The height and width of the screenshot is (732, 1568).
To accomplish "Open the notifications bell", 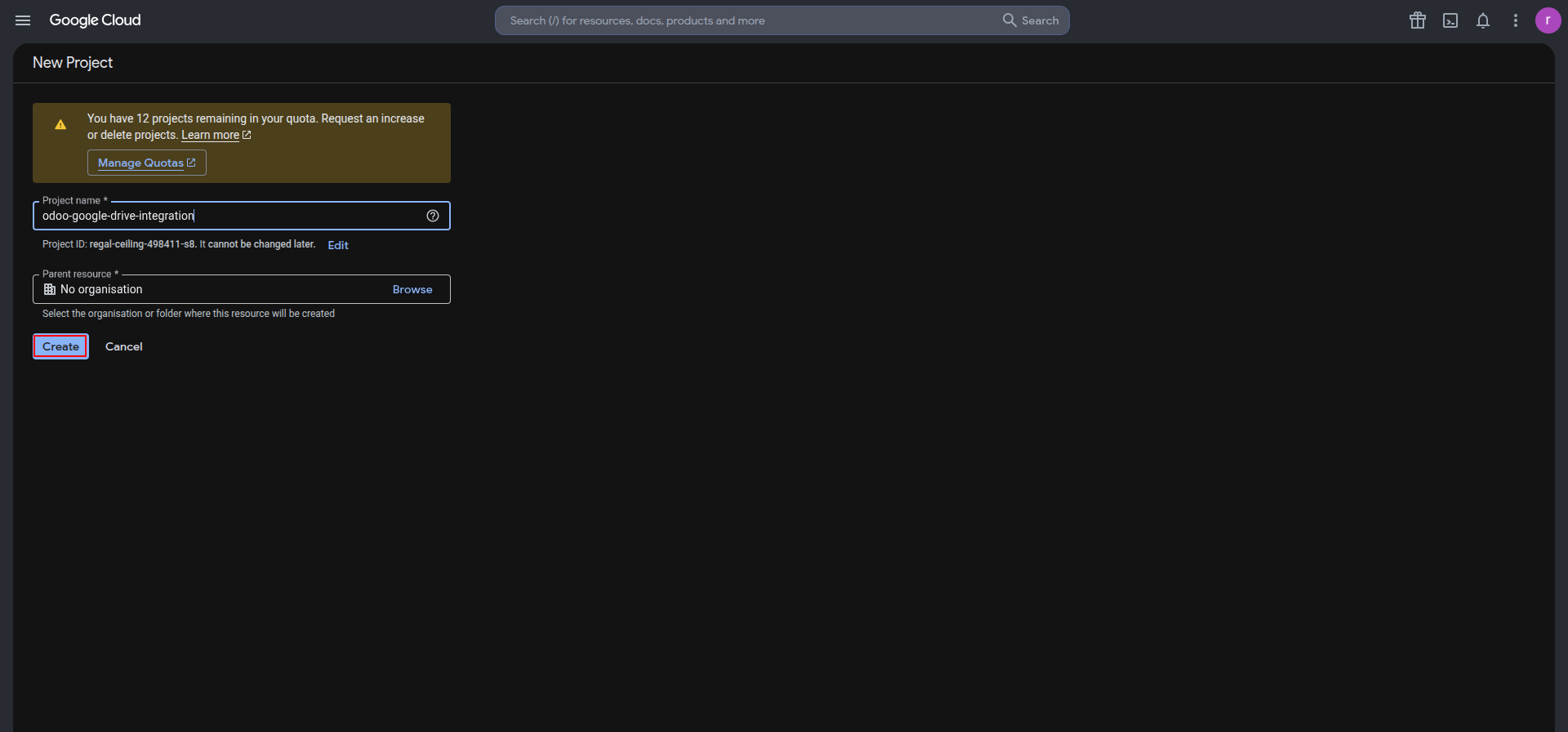I will click(1483, 20).
